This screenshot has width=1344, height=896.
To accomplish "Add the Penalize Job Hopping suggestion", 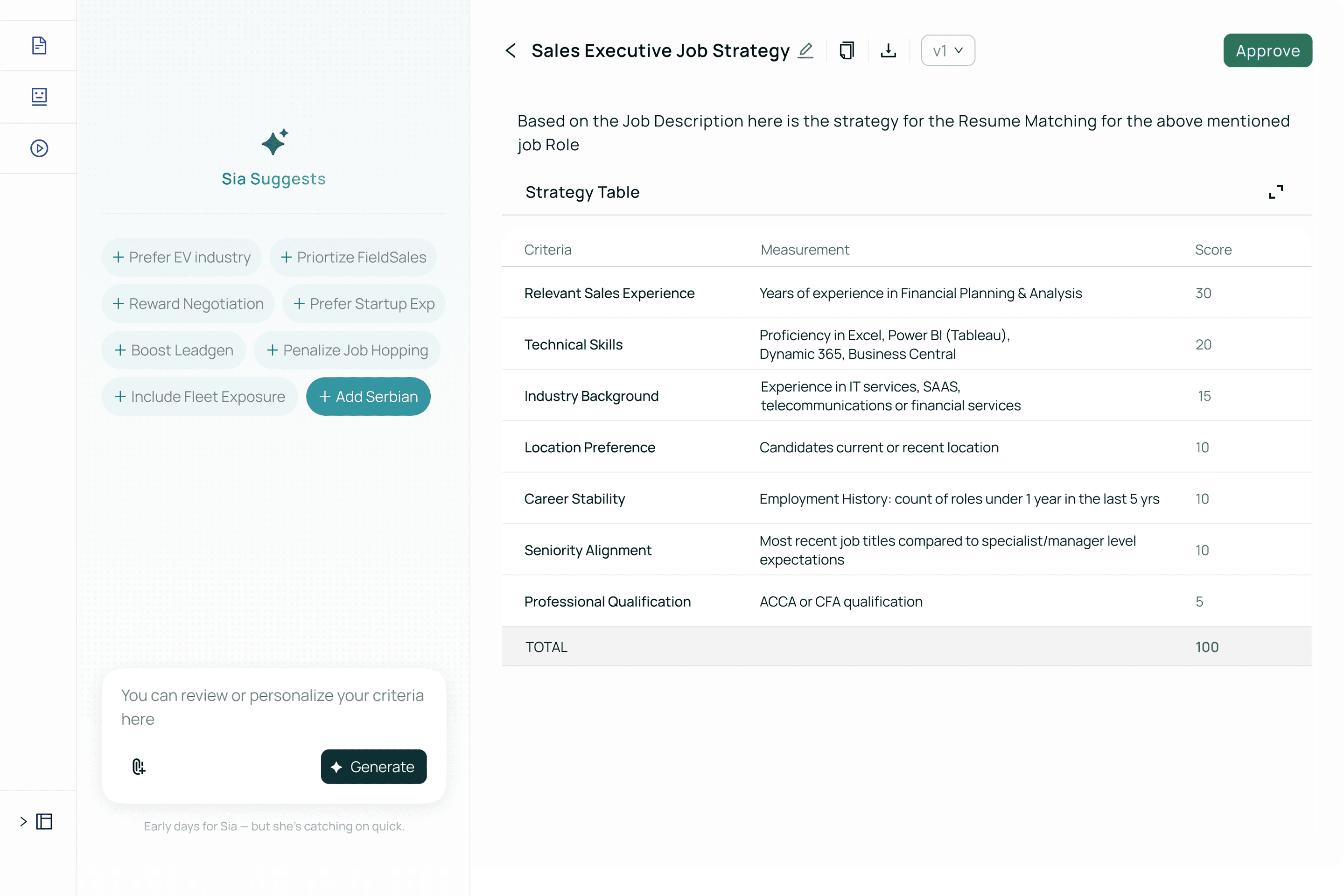I will coord(347,350).
